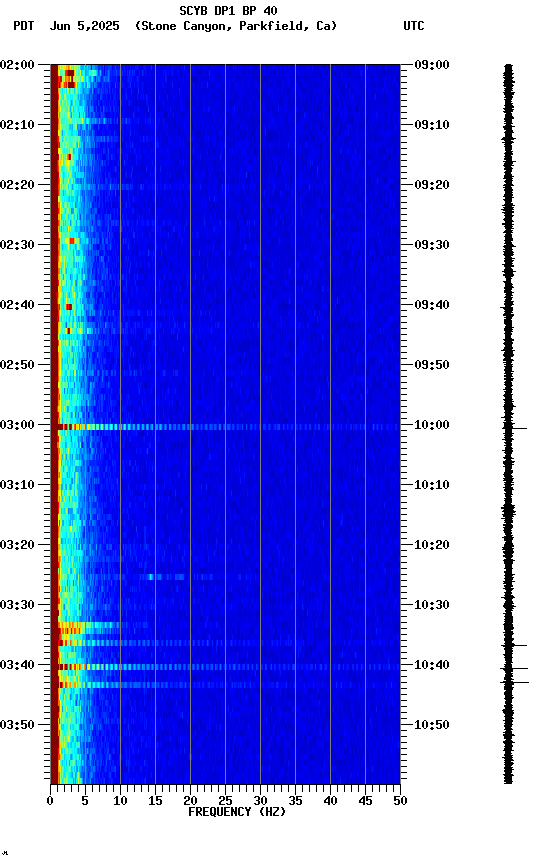Click the 02:30 PDT time label

click(x=17, y=245)
